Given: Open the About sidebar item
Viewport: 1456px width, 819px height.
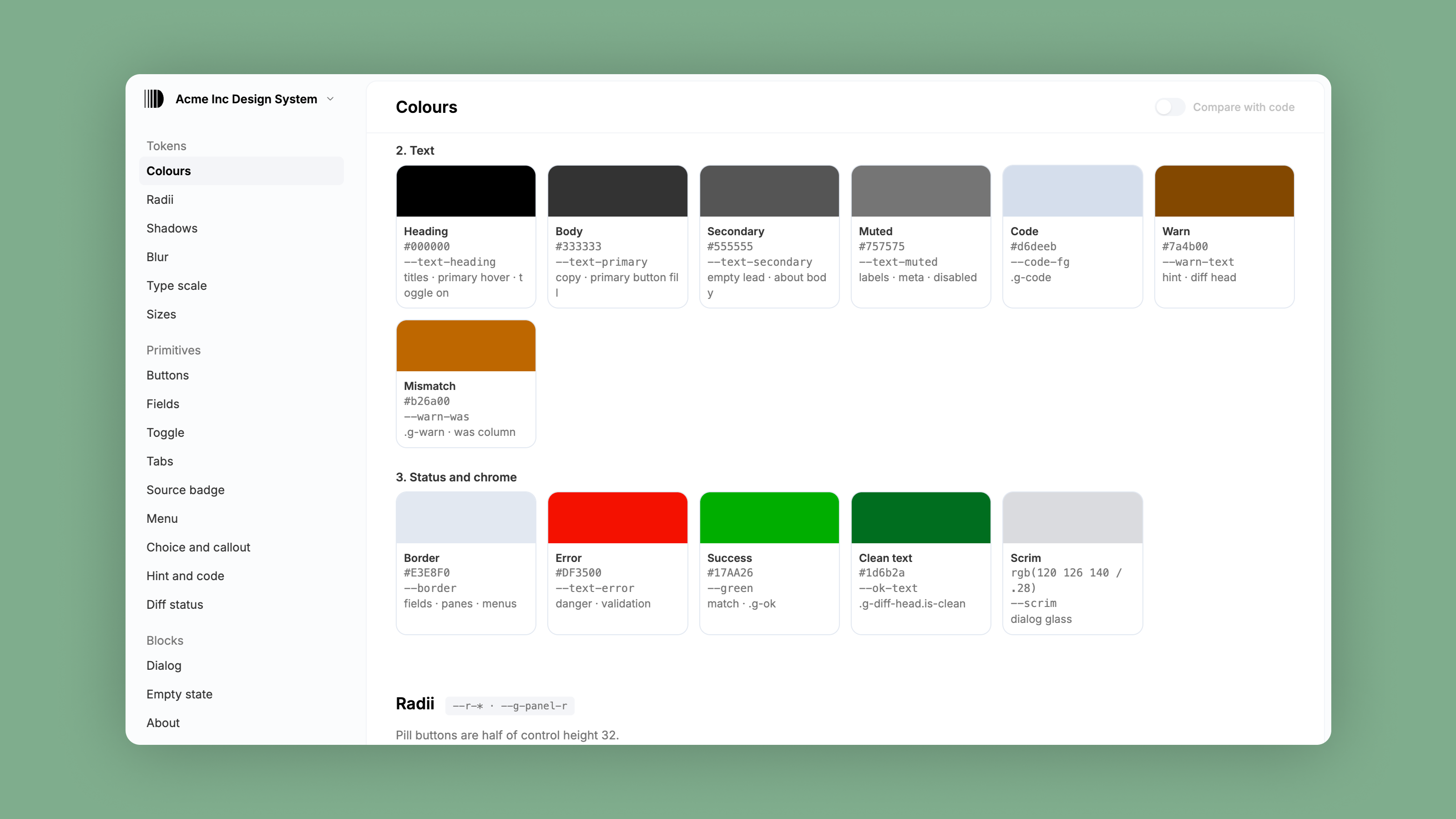Looking at the screenshot, I should click(241, 723).
